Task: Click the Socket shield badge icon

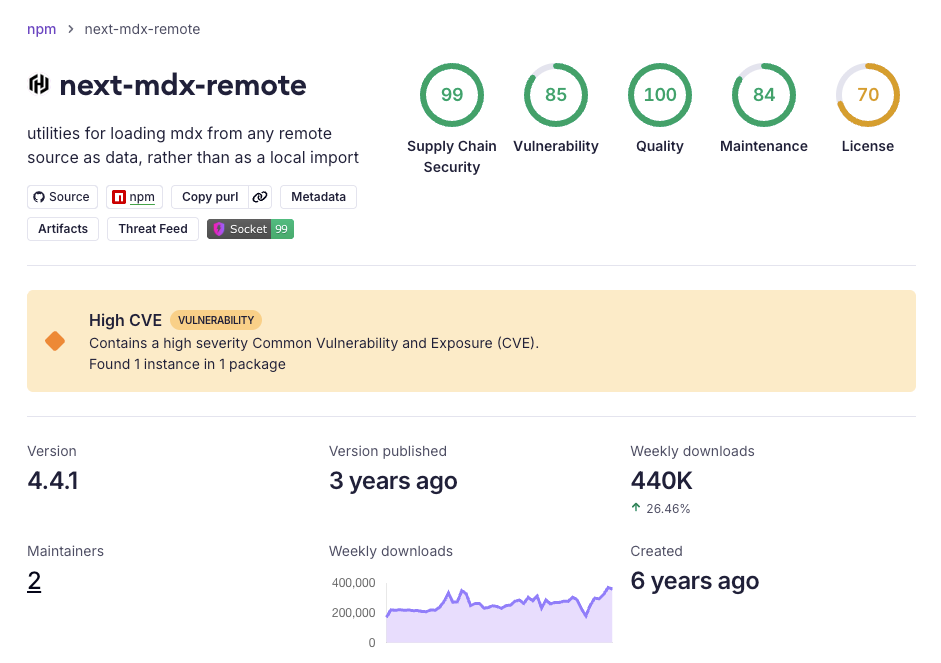Action: point(219,229)
